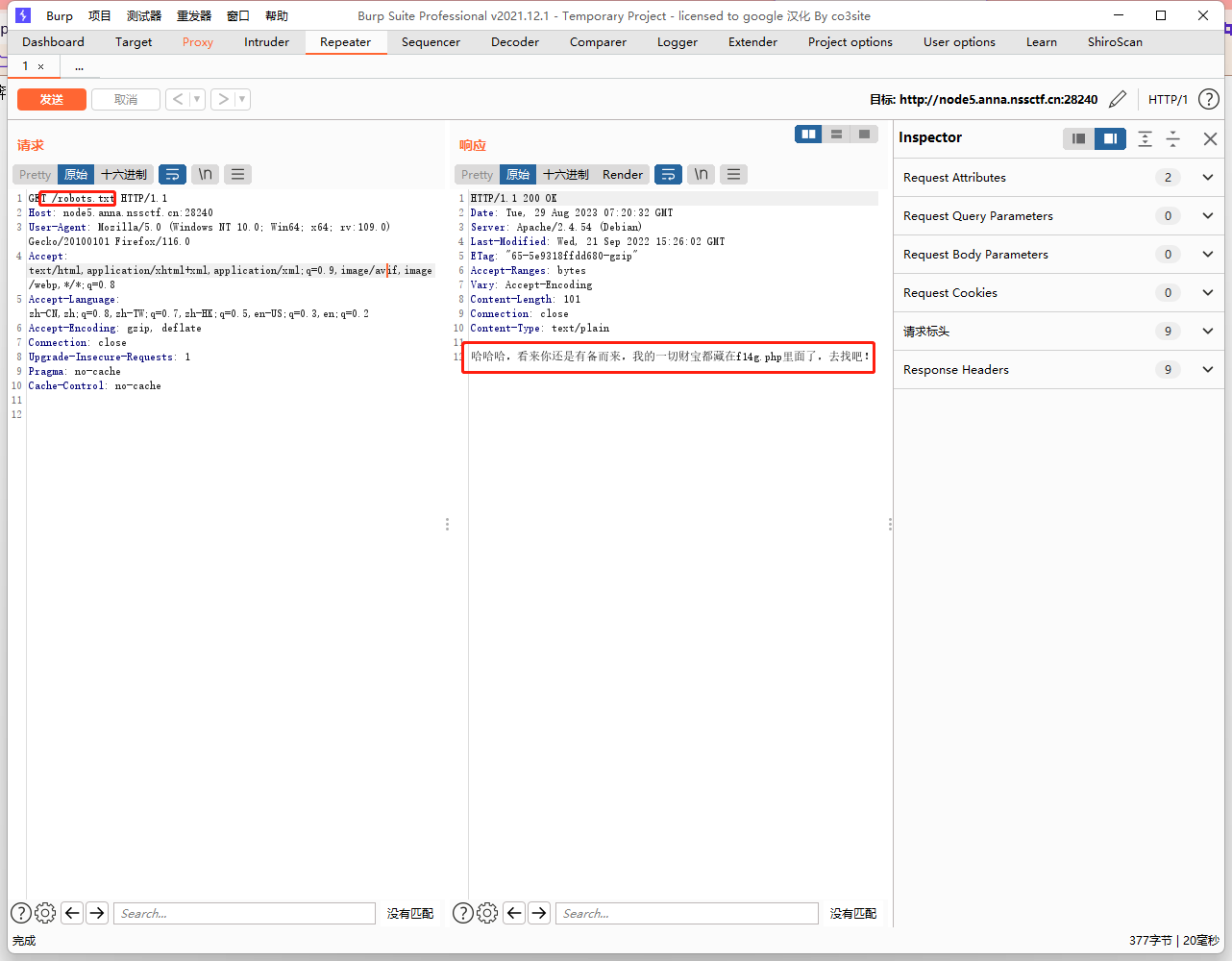Click the 发送 send button

coord(51,99)
